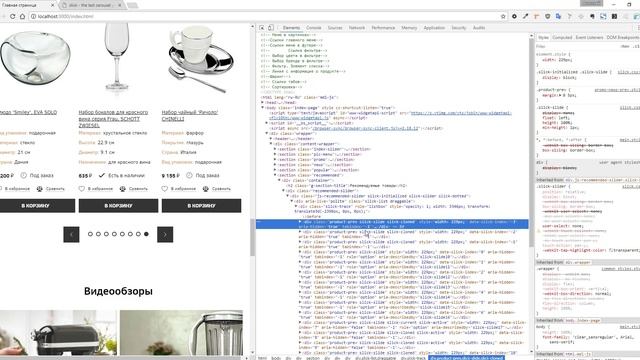Screen dimensions: 640x360
Task: Click the compare icon on the wine glasses product
Action: pyautogui.click(x=122, y=189)
